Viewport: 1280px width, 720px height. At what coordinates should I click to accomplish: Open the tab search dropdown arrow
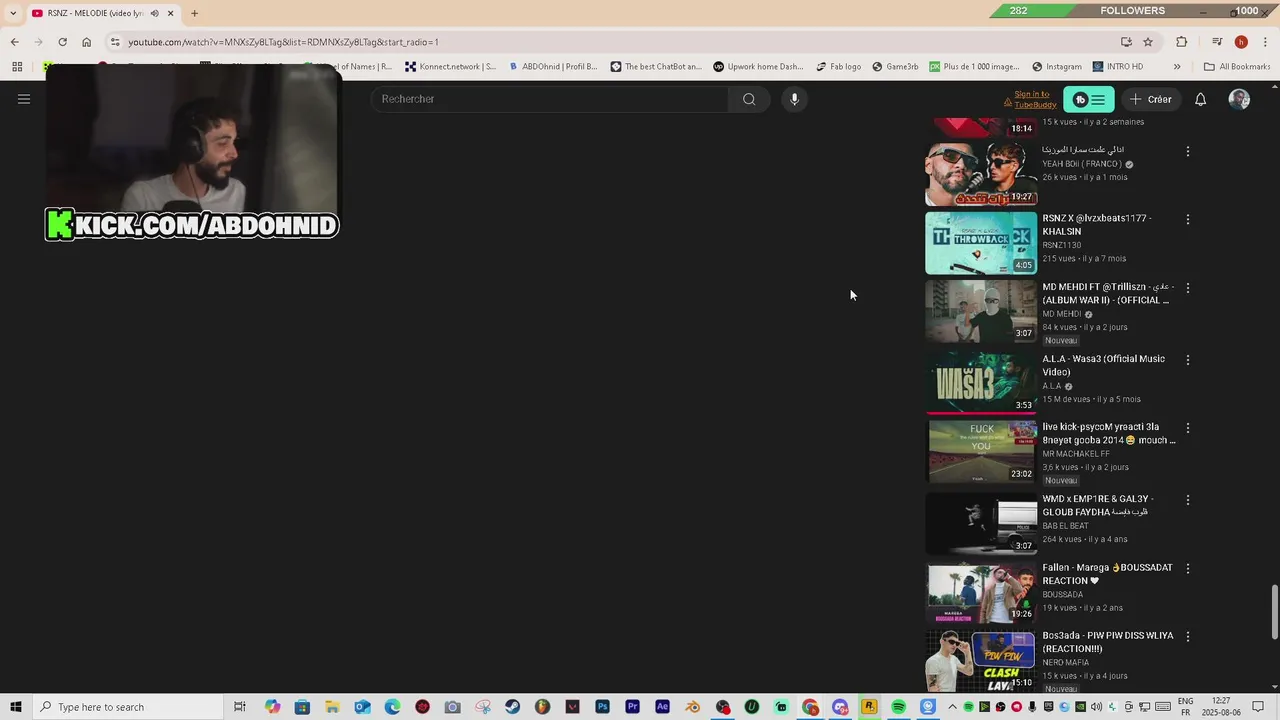coord(12,13)
